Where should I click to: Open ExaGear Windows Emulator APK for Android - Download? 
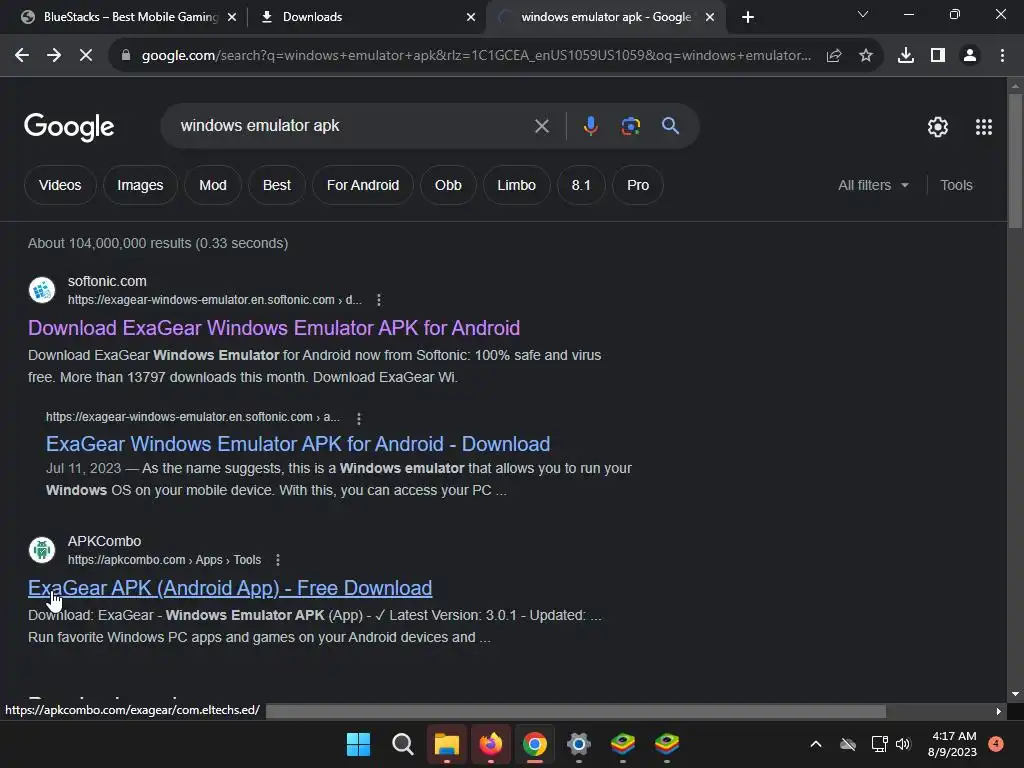click(x=298, y=444)
